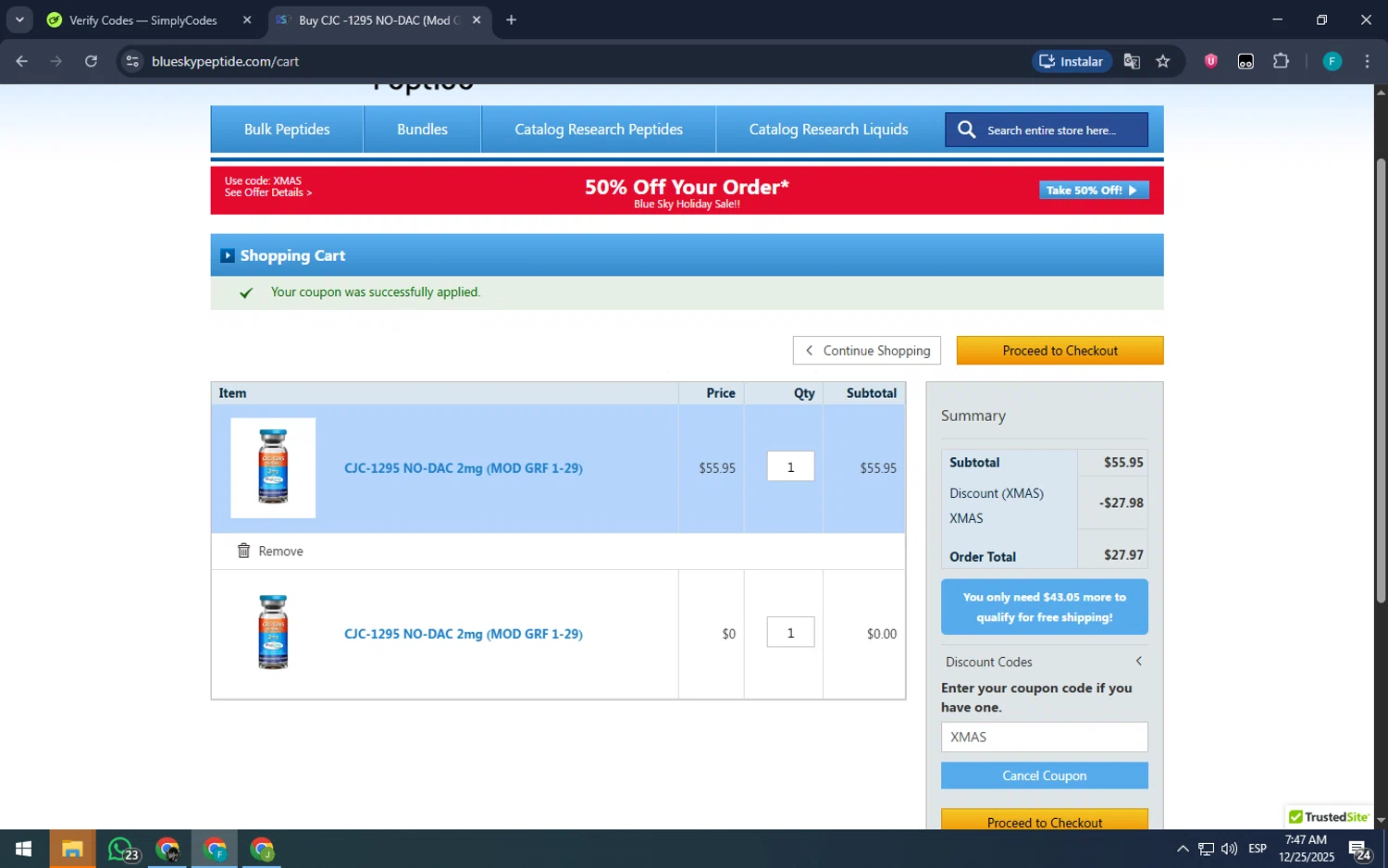Open the network status icon

point(1206,849)
